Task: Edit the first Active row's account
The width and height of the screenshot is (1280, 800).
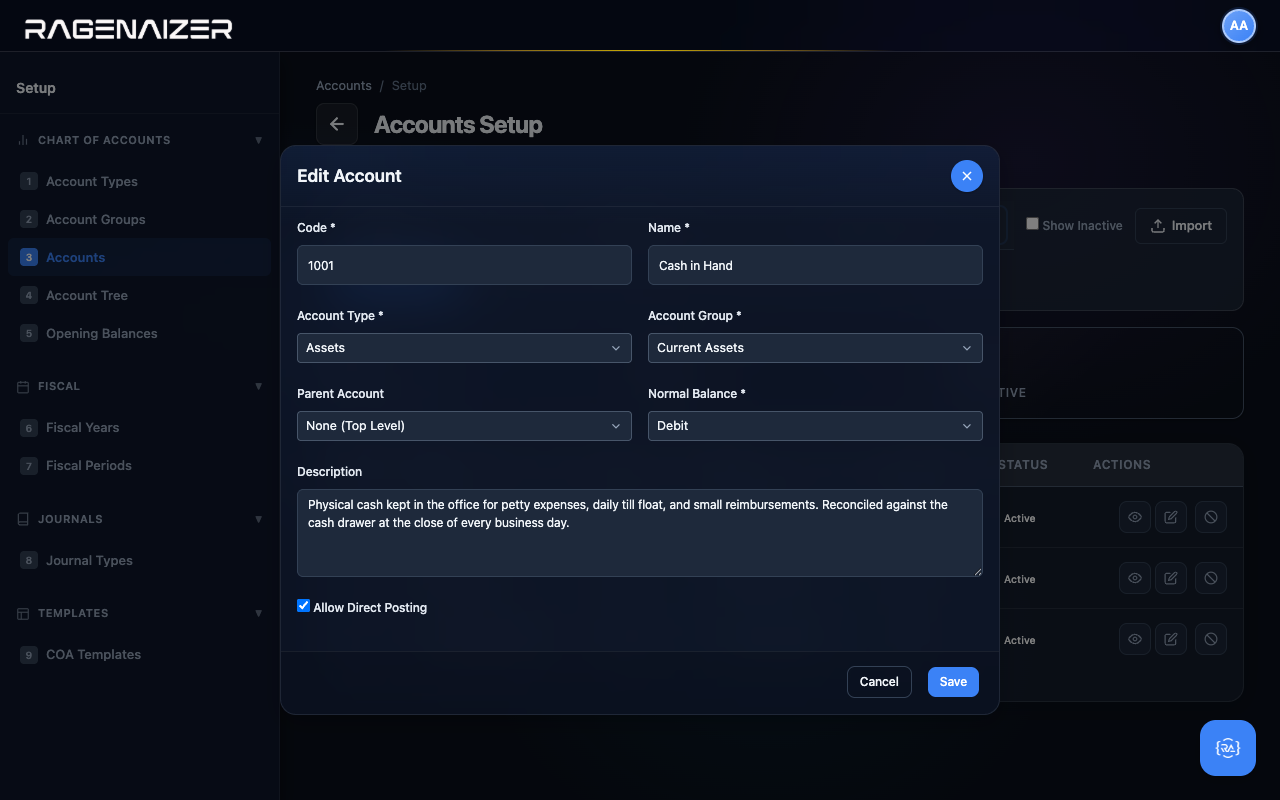Action: pos(1171,518)
